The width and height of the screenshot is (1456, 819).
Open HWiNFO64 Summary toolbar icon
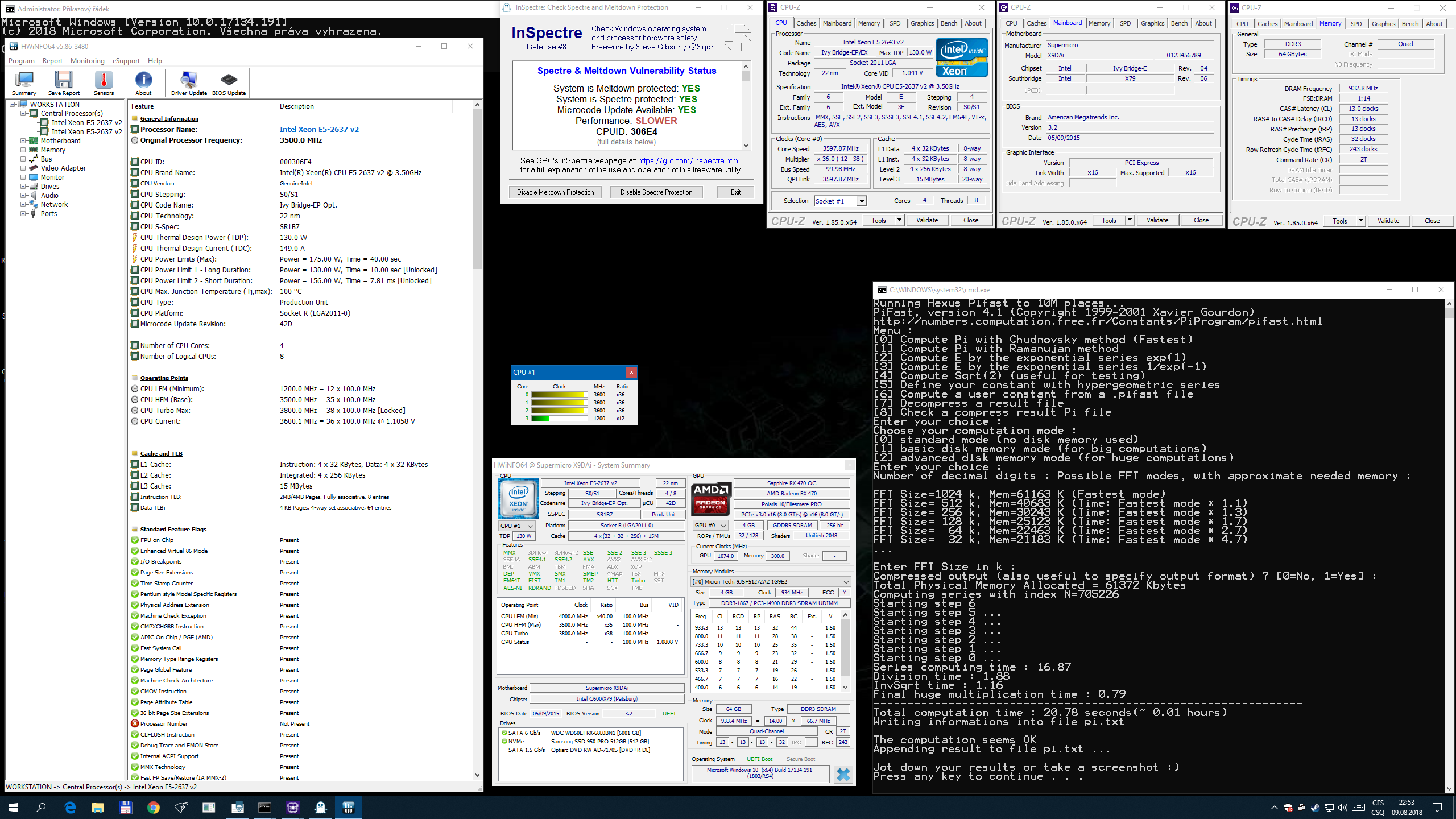(x=24, y=83)
